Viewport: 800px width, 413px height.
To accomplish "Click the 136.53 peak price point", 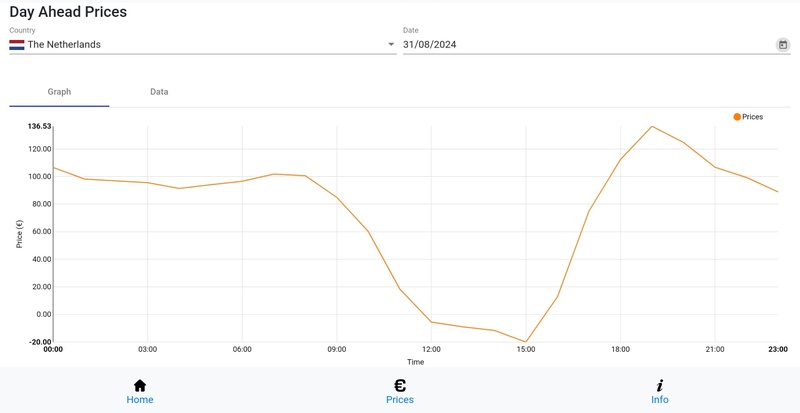I will [651, 127].
